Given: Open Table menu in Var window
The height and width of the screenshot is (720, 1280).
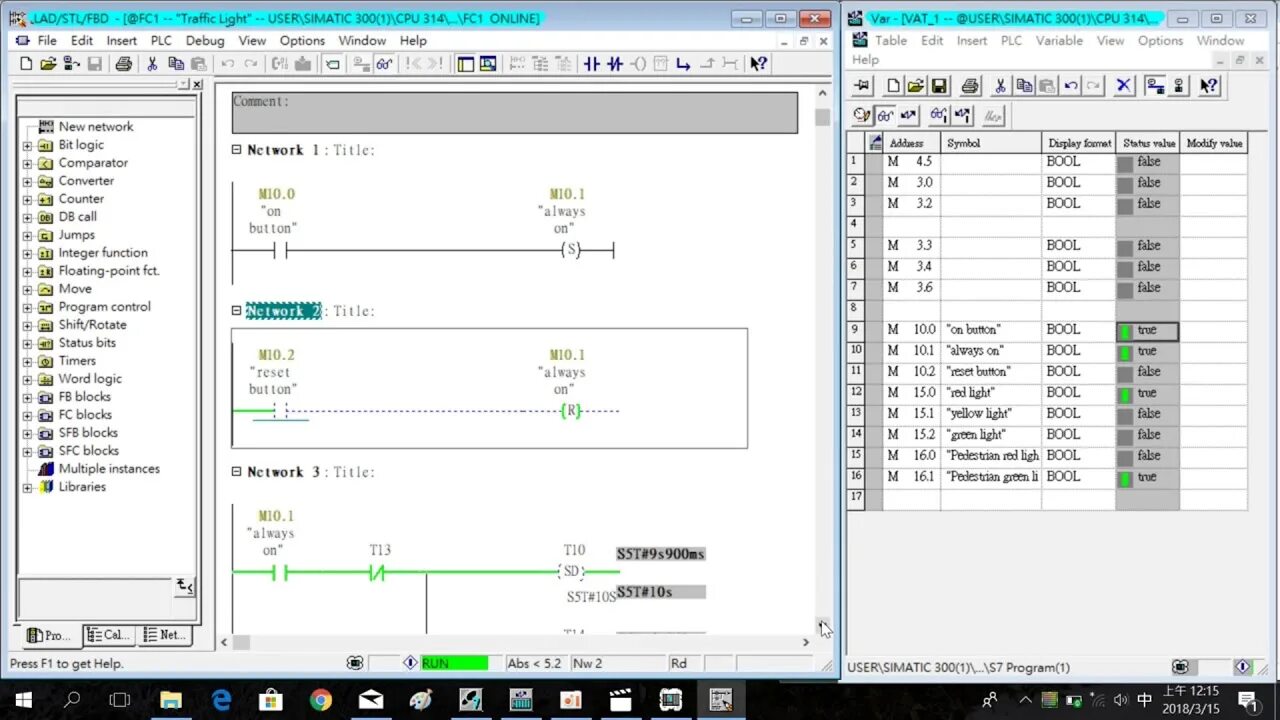Looking at the screenshot, I should 891,40.
